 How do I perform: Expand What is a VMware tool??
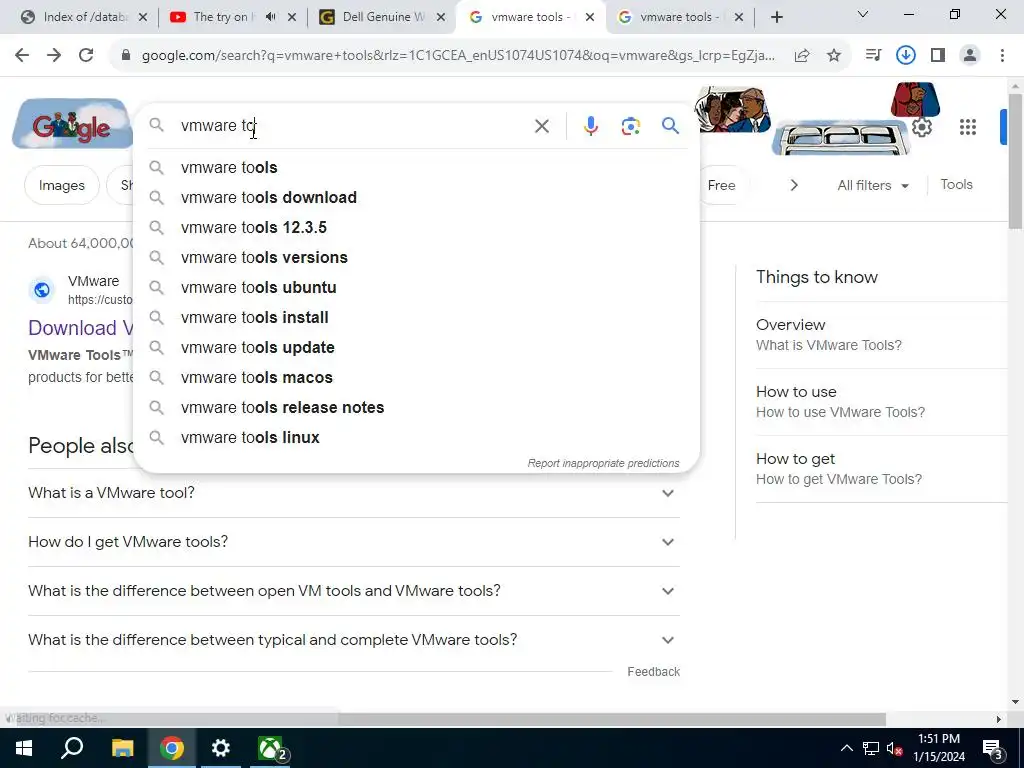[353, 493]
